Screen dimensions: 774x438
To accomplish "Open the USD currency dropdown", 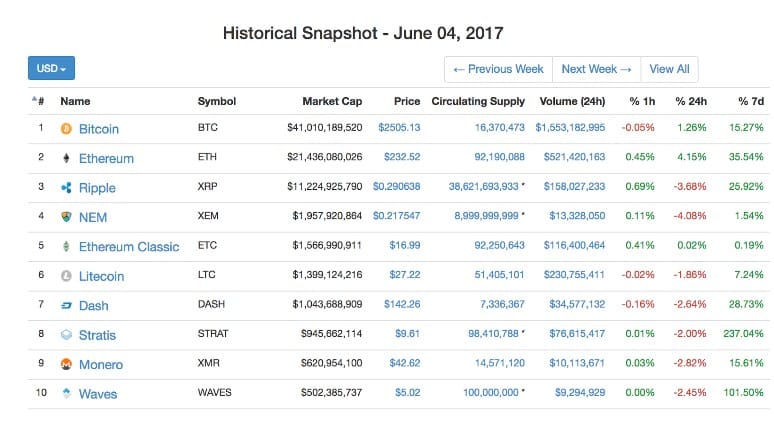I will [x=51, y=68].
